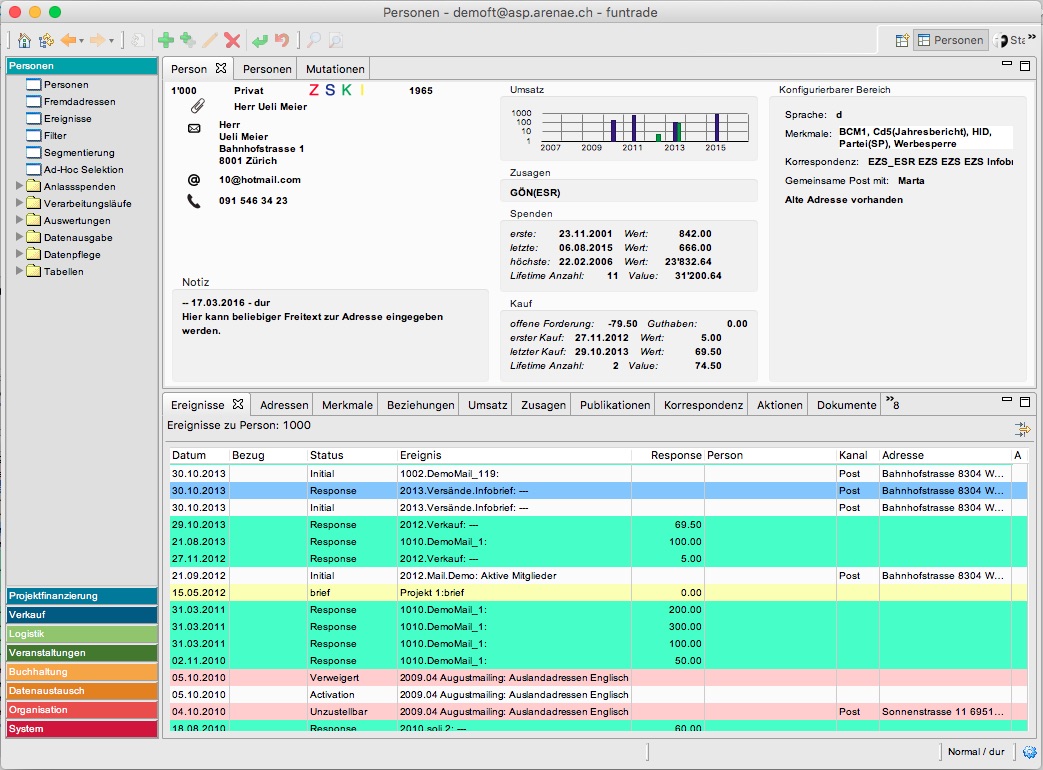Click the envelope icon beside the postal address
Image resolution: width=1043 pixels, height=770 pixels.
194,128
